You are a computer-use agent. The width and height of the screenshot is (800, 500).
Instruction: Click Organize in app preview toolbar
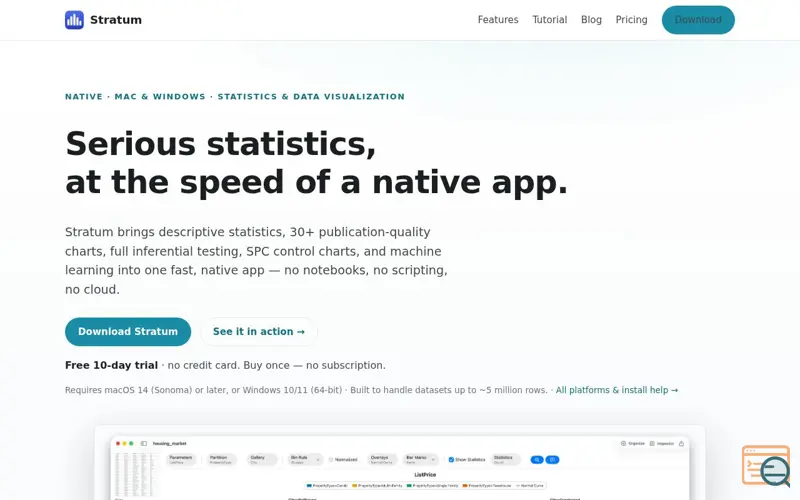(x=633, y=443)
